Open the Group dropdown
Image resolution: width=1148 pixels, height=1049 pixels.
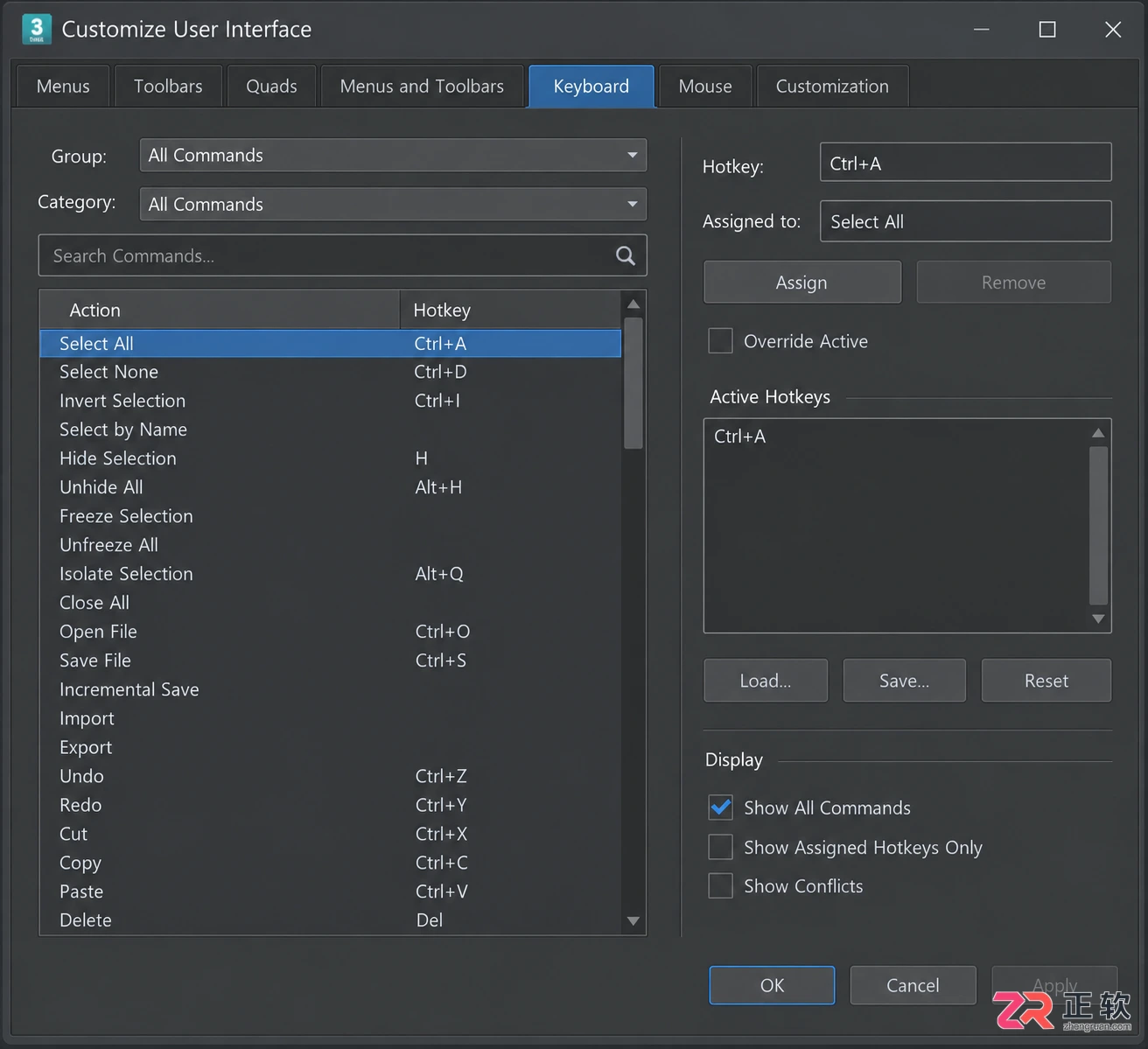(x=393, y=155)
